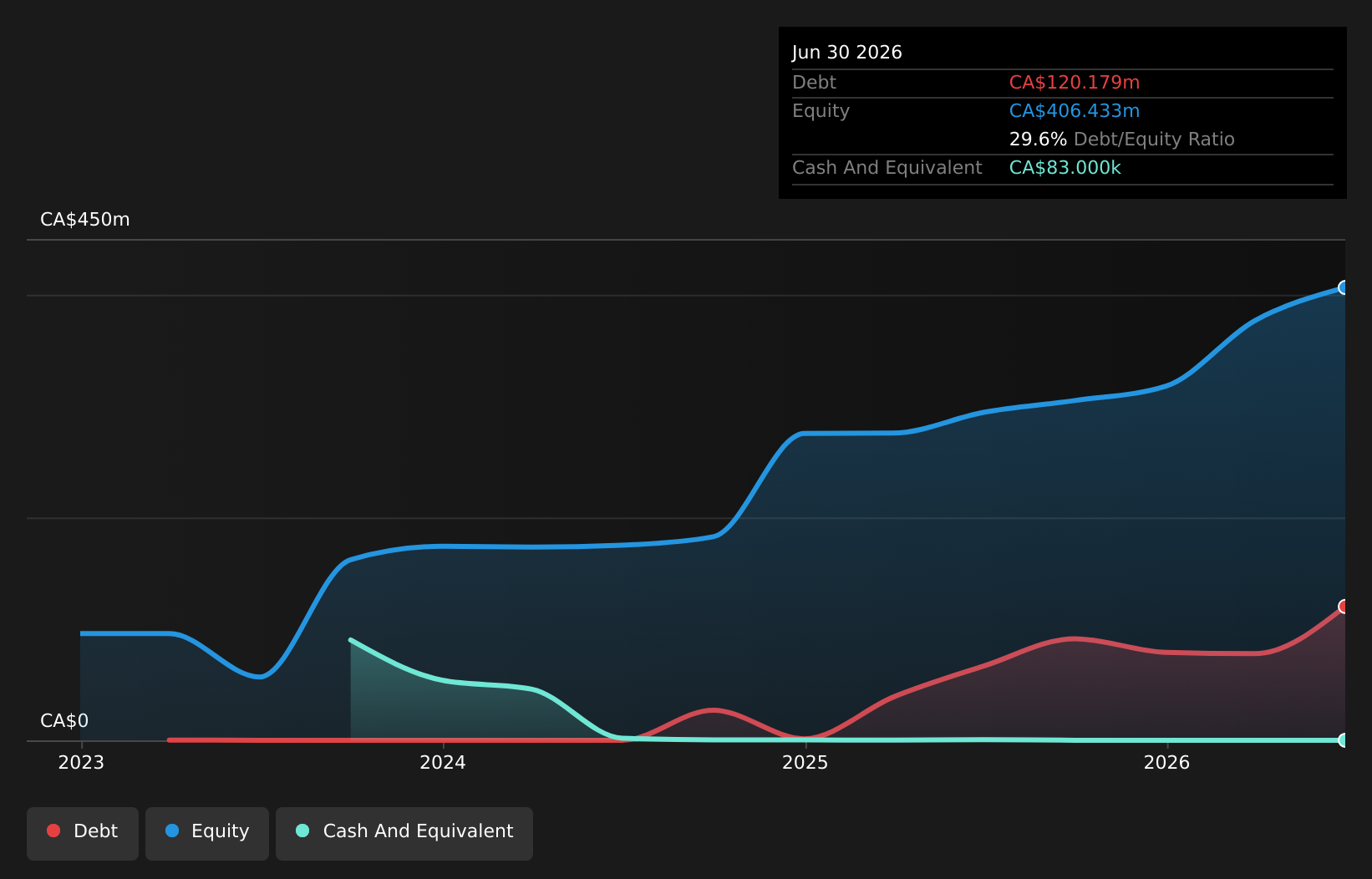This screenshot has width=1372, height=879.
Task: Click the CA$120.179m debt value
Action: click(x=1075, y=83)
